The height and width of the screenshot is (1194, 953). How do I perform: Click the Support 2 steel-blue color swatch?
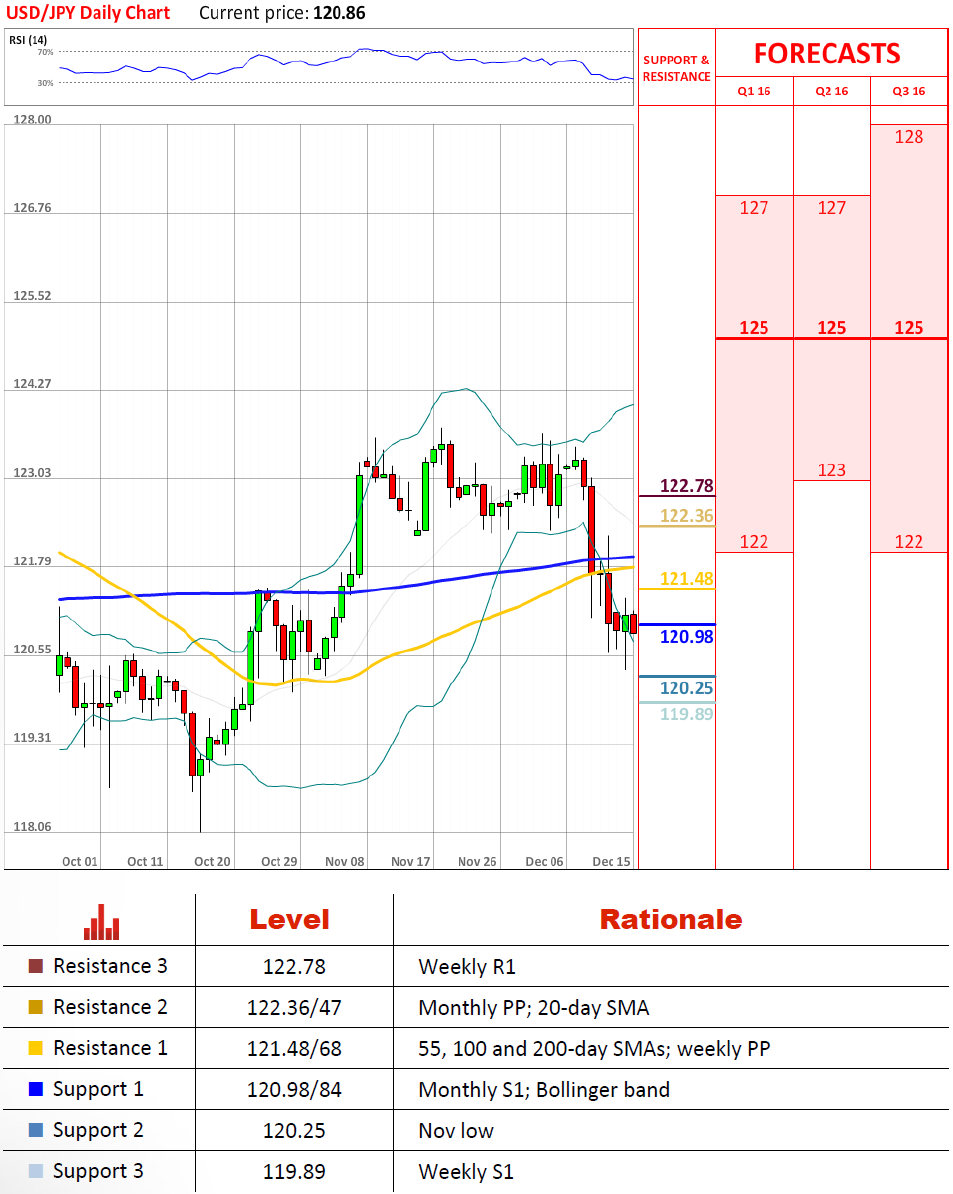pos(36,1130)
